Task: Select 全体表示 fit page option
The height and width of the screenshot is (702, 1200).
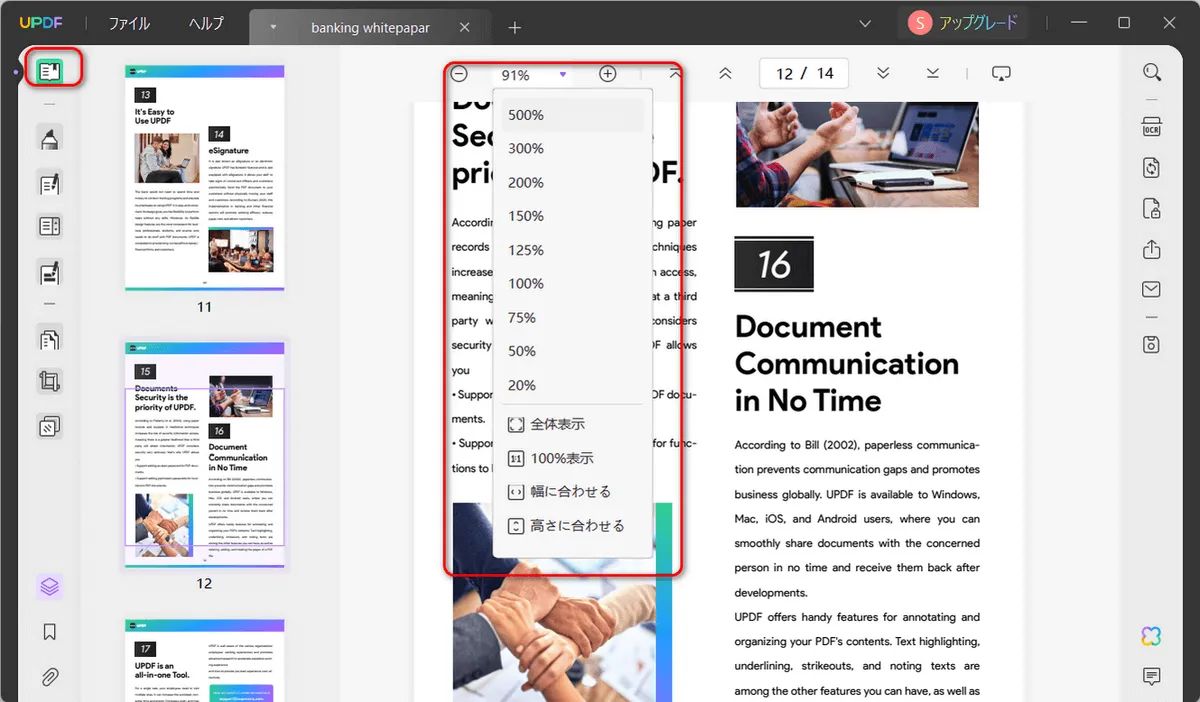Action: [573, 424]
